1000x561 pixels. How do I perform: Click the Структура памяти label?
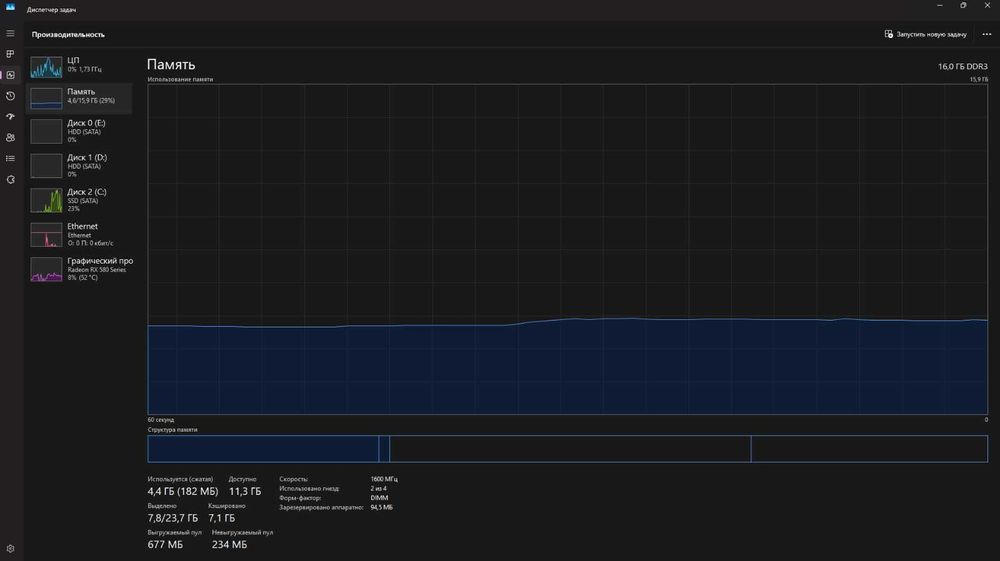tap(172, 430)
